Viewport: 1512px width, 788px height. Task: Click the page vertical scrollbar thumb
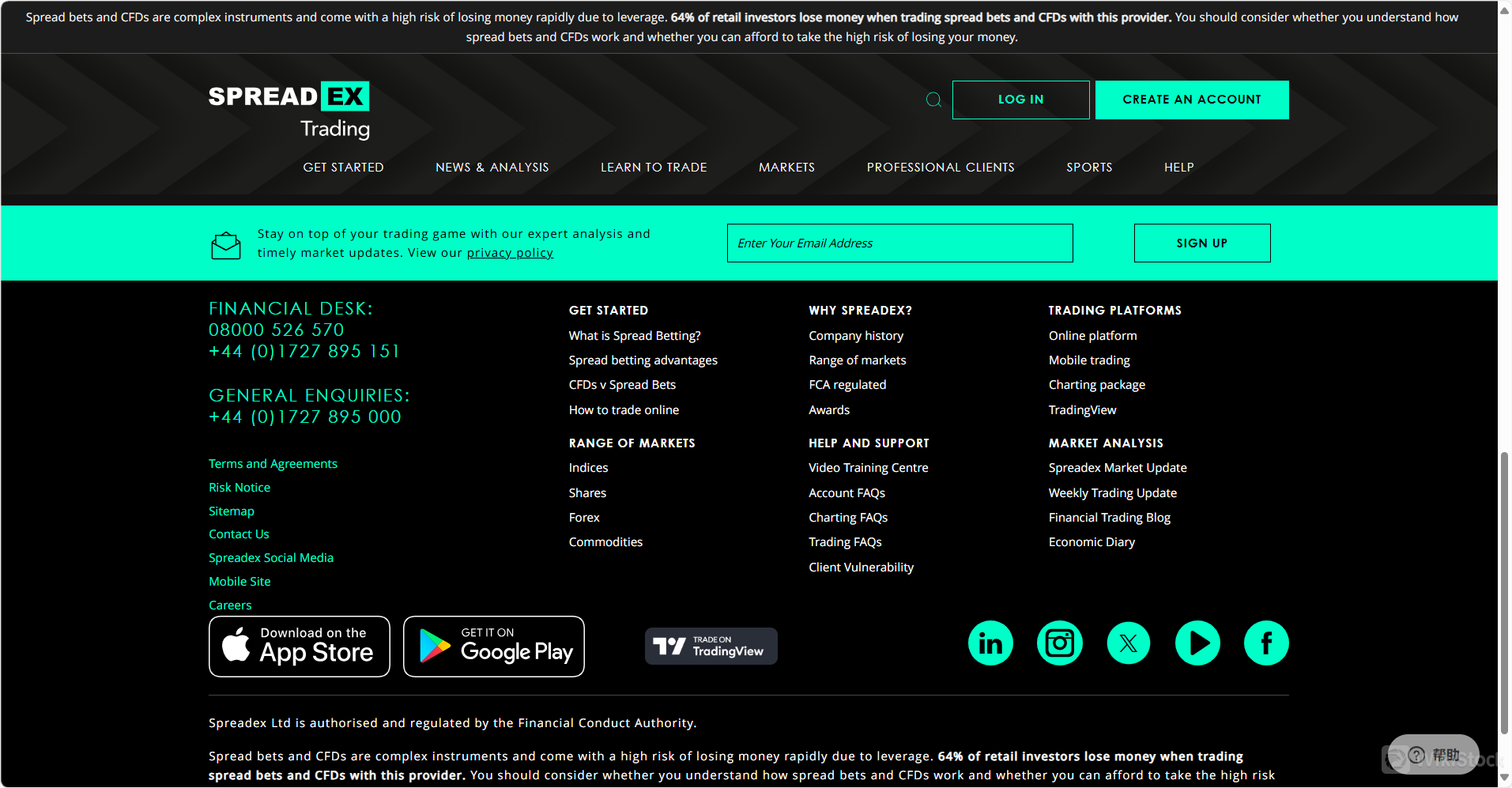[1505, 593]
